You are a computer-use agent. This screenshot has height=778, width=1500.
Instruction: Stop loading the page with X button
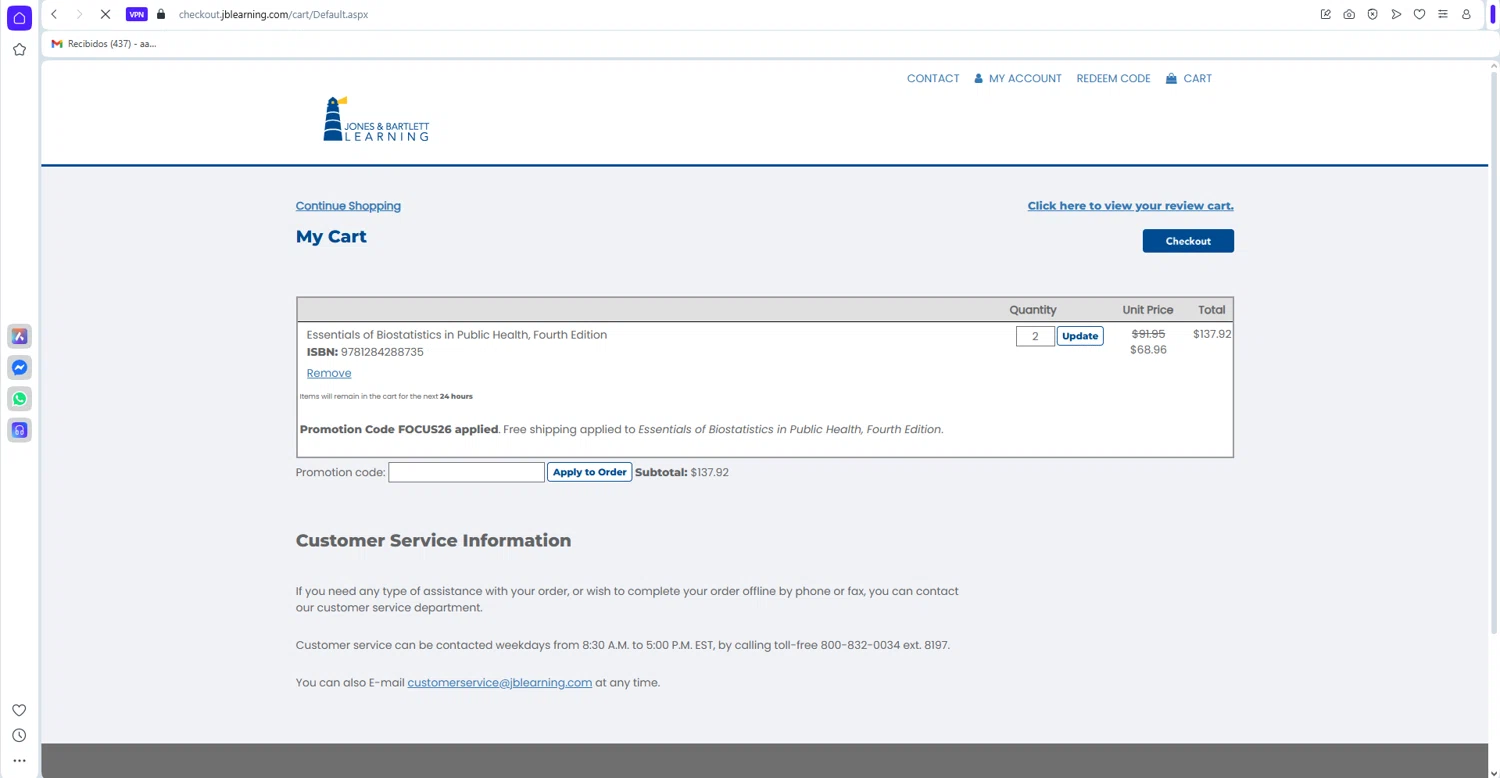click(105, 14)
